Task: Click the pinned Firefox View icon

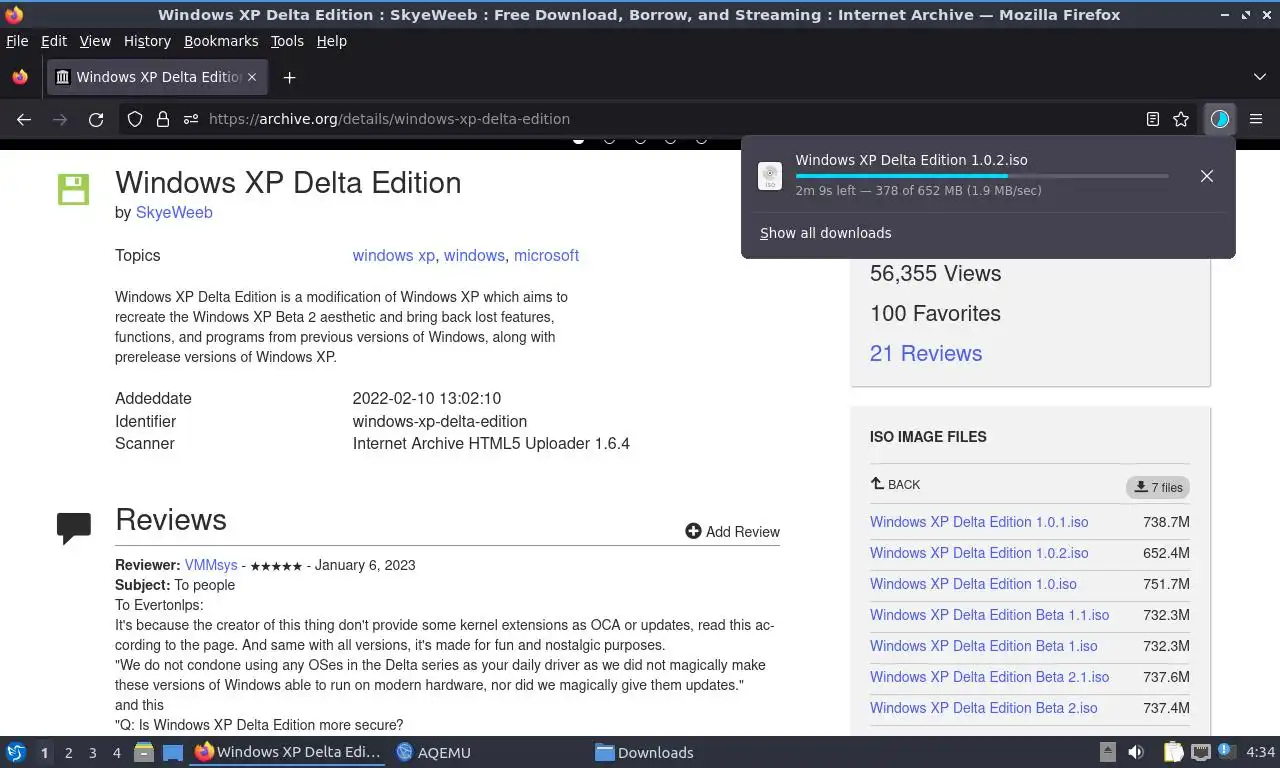Action: (x=20, y=77)
